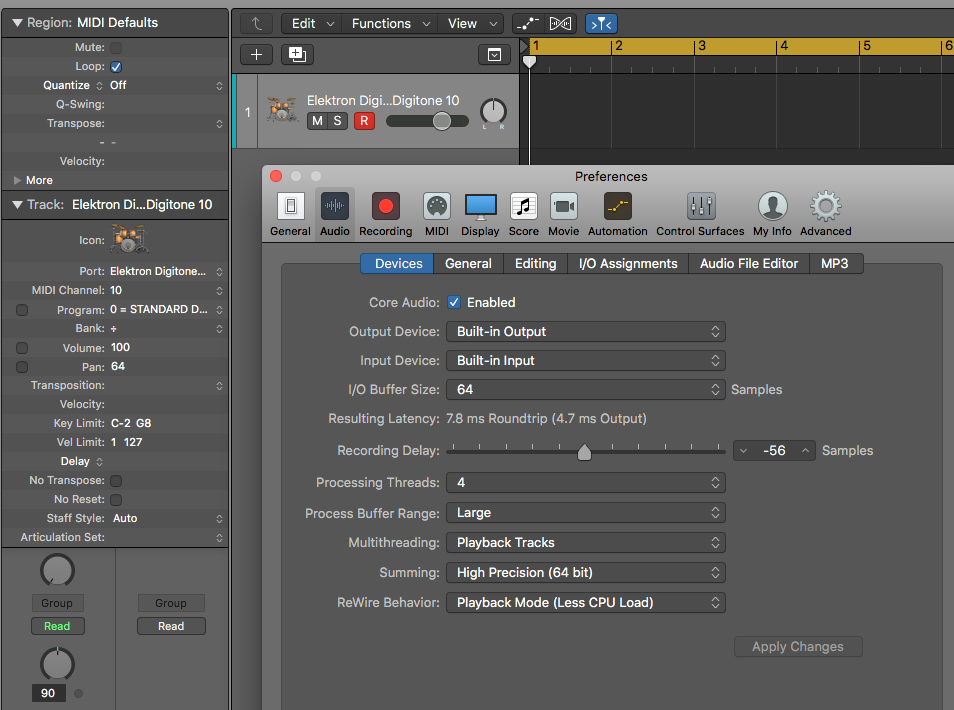This screenshot has width=954, height=710.
Task: Click the duplicate track icon
Action: [297, 55]
